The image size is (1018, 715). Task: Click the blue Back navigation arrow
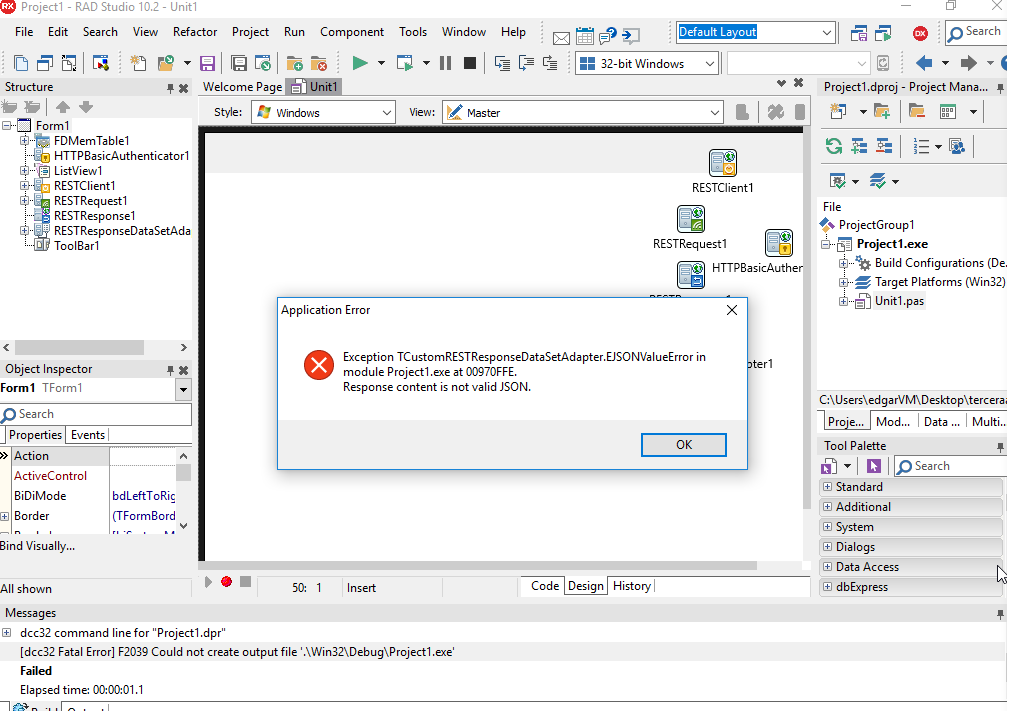point(924,63)
